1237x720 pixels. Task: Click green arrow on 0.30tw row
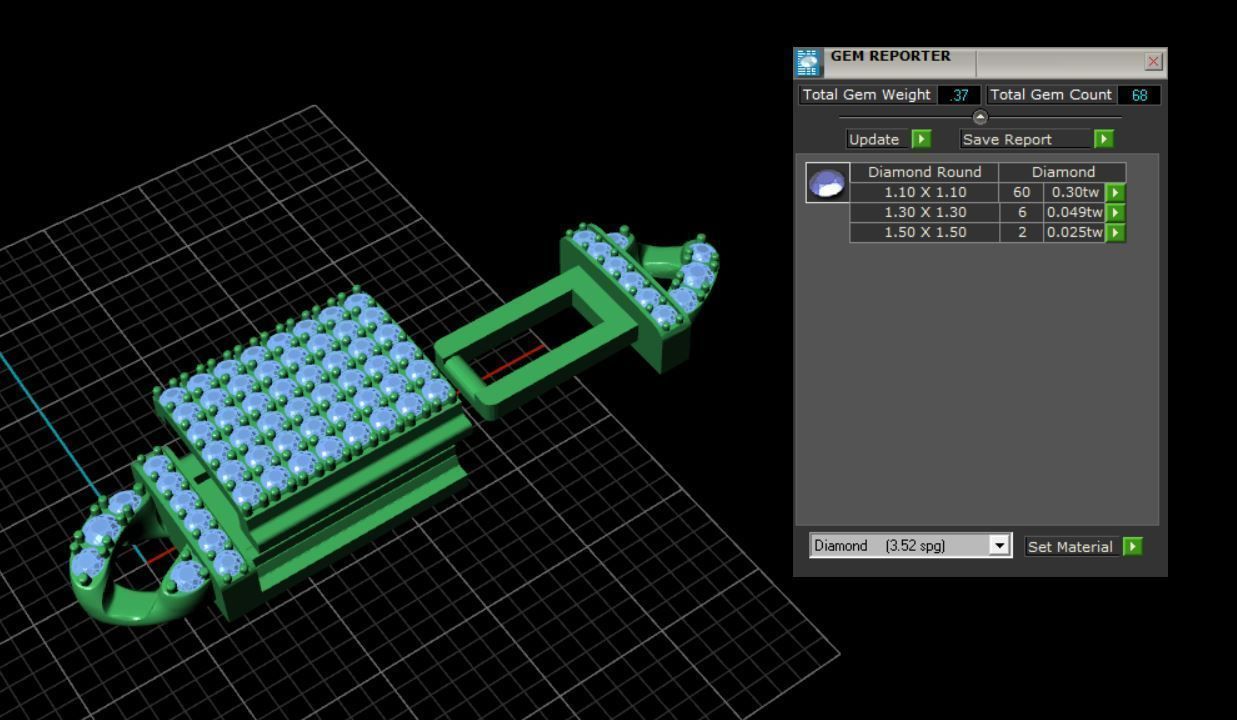[1115, 192]
